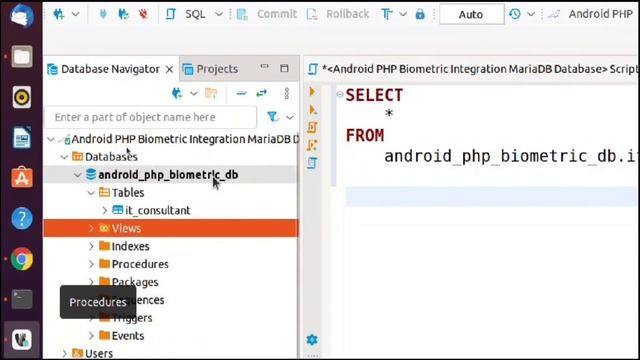Image resolution: width=640 pixels, height=360 pixels.
Task: Select the it_consultant table
Action: coord(158,211)
